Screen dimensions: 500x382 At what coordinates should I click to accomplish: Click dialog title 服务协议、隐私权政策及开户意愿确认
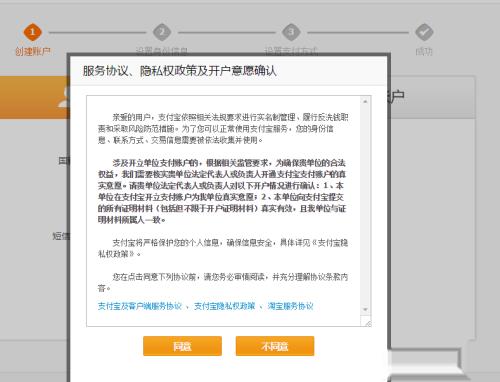[180, 71]
